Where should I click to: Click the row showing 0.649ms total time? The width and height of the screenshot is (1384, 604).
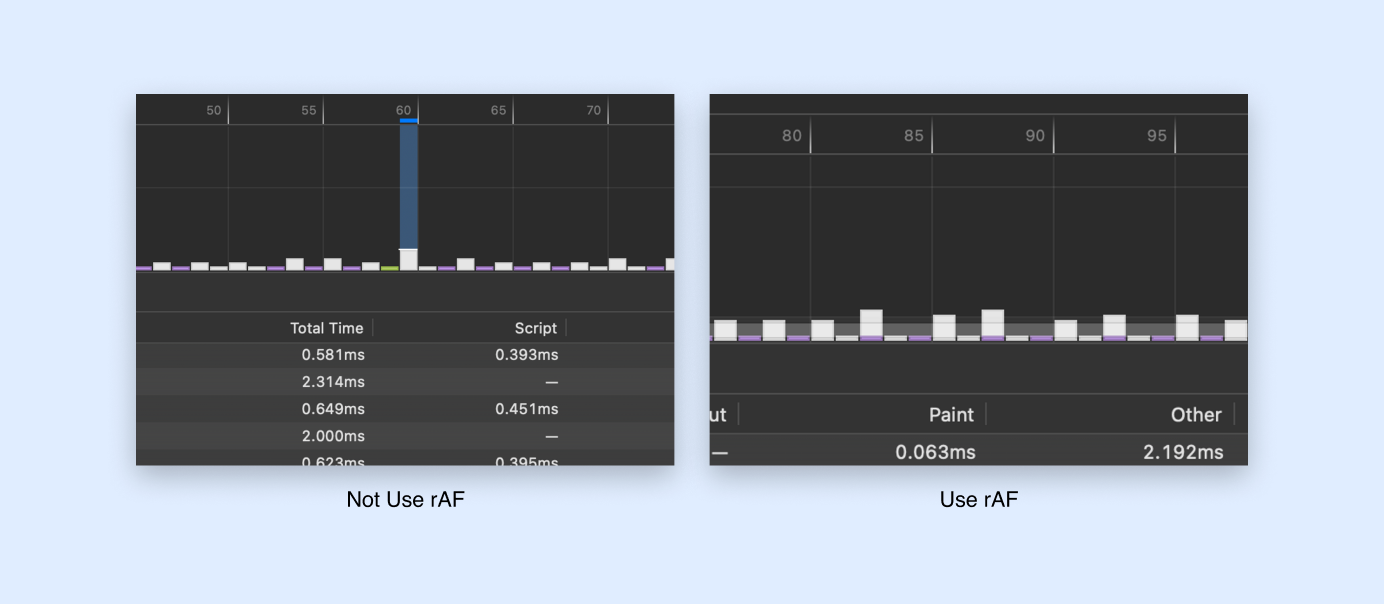(333, 409)
